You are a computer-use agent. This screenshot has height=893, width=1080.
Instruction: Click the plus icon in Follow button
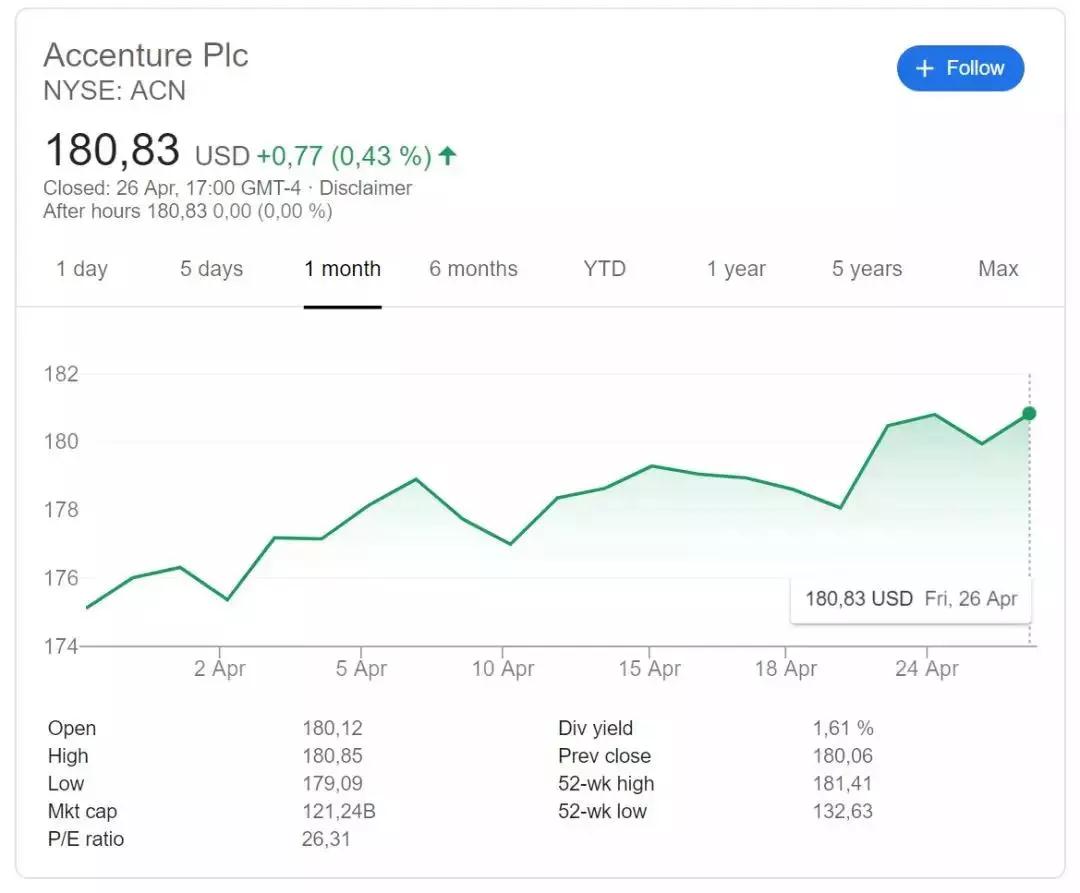click(x=925, y=68)
